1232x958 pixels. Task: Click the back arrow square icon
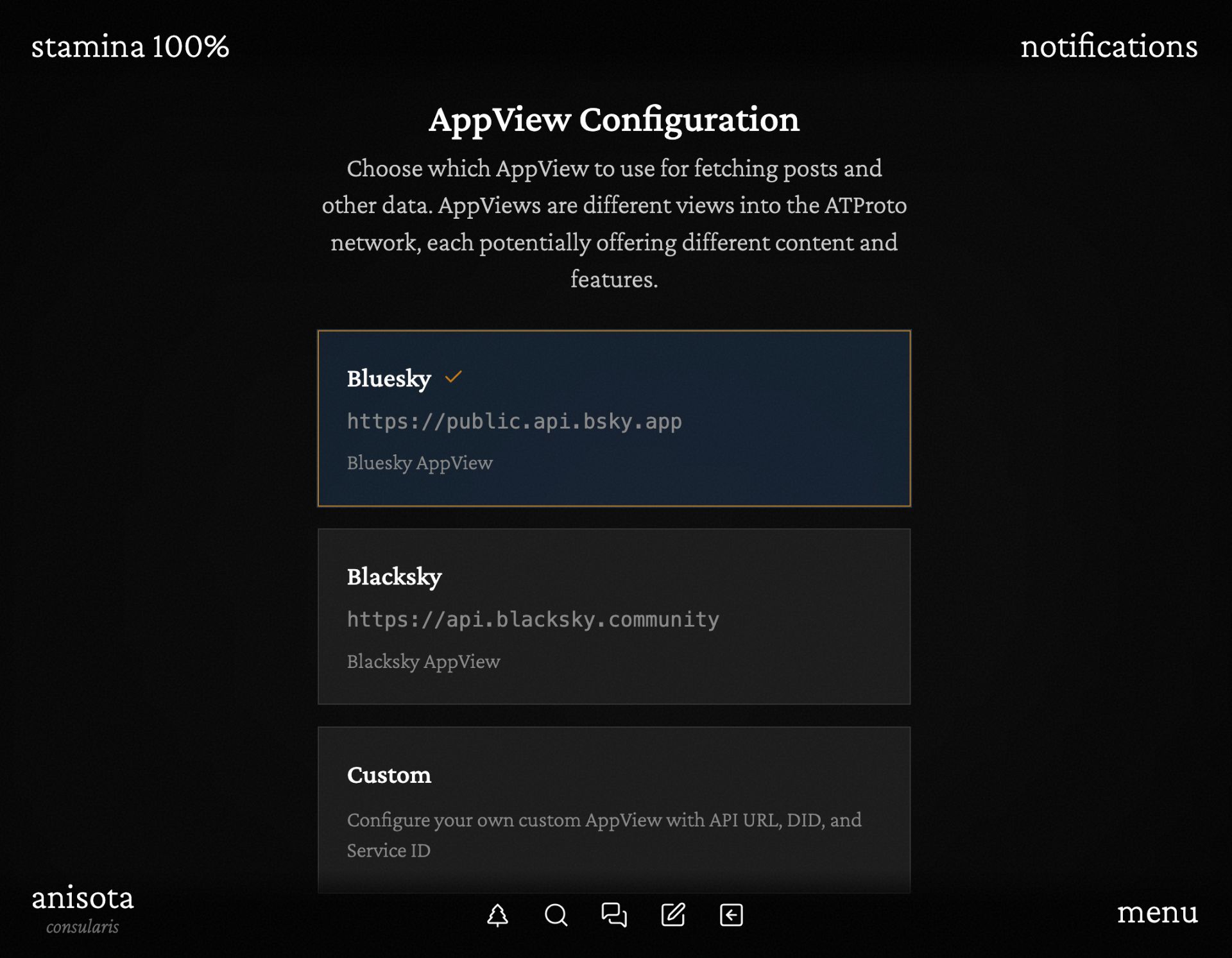coord(732,915)
